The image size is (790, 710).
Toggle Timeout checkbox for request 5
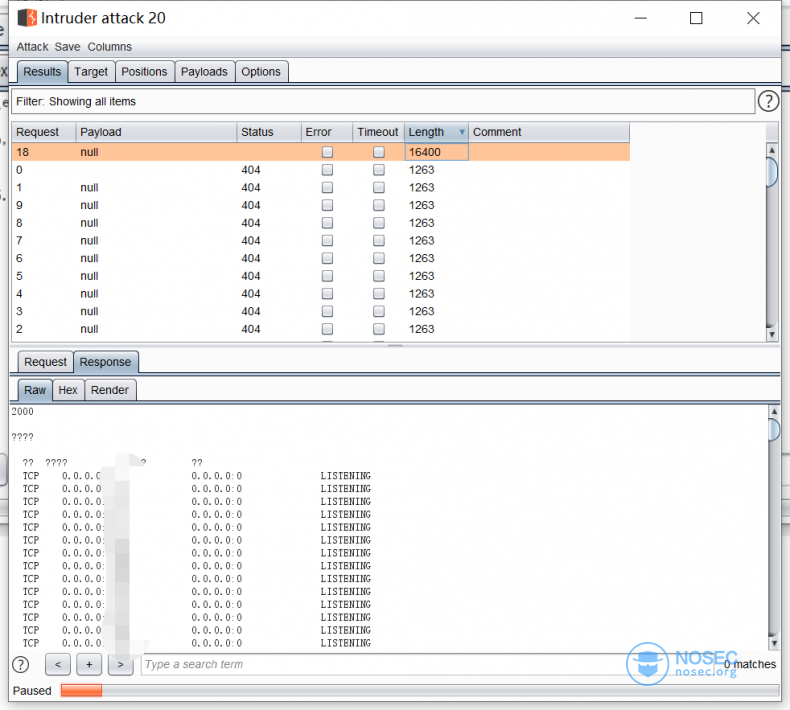click(379, 276)
